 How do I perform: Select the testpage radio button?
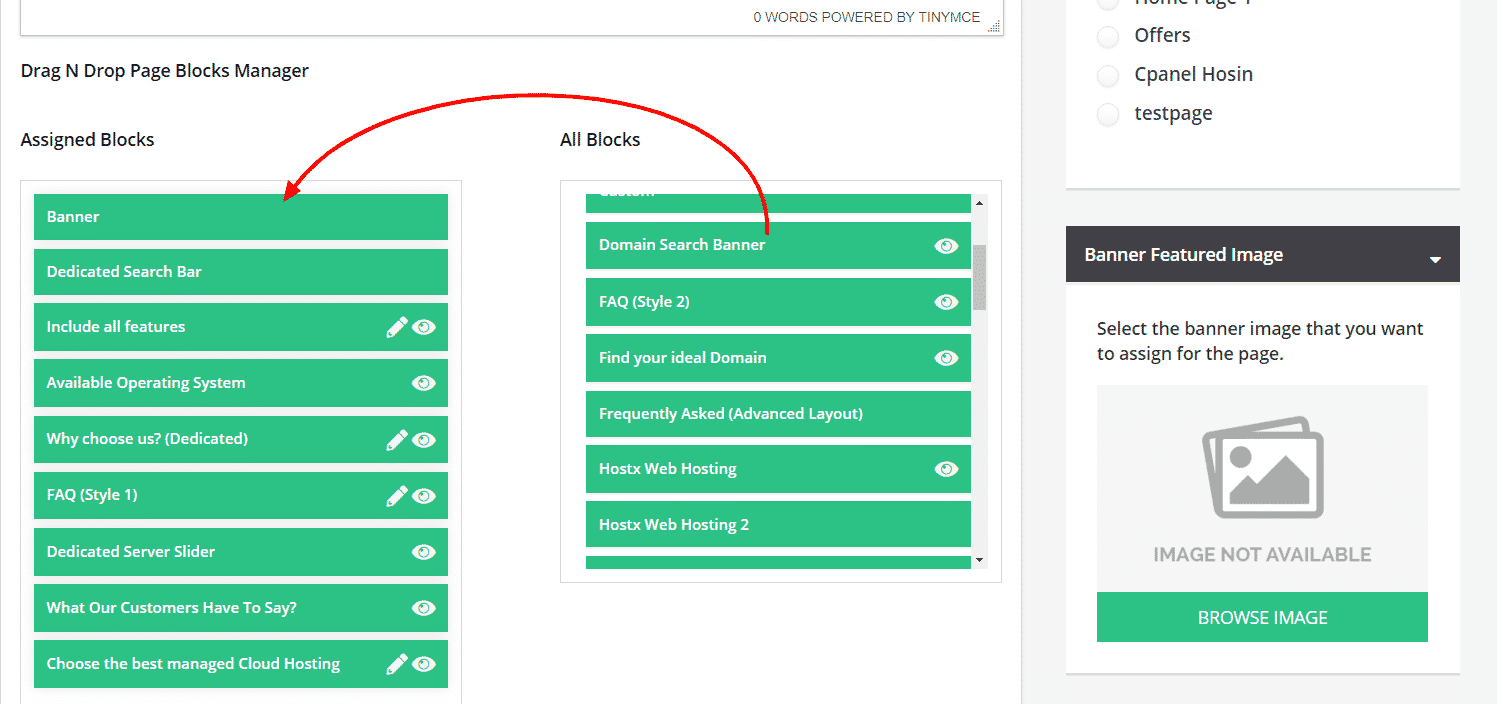(x=1108, y=114)
